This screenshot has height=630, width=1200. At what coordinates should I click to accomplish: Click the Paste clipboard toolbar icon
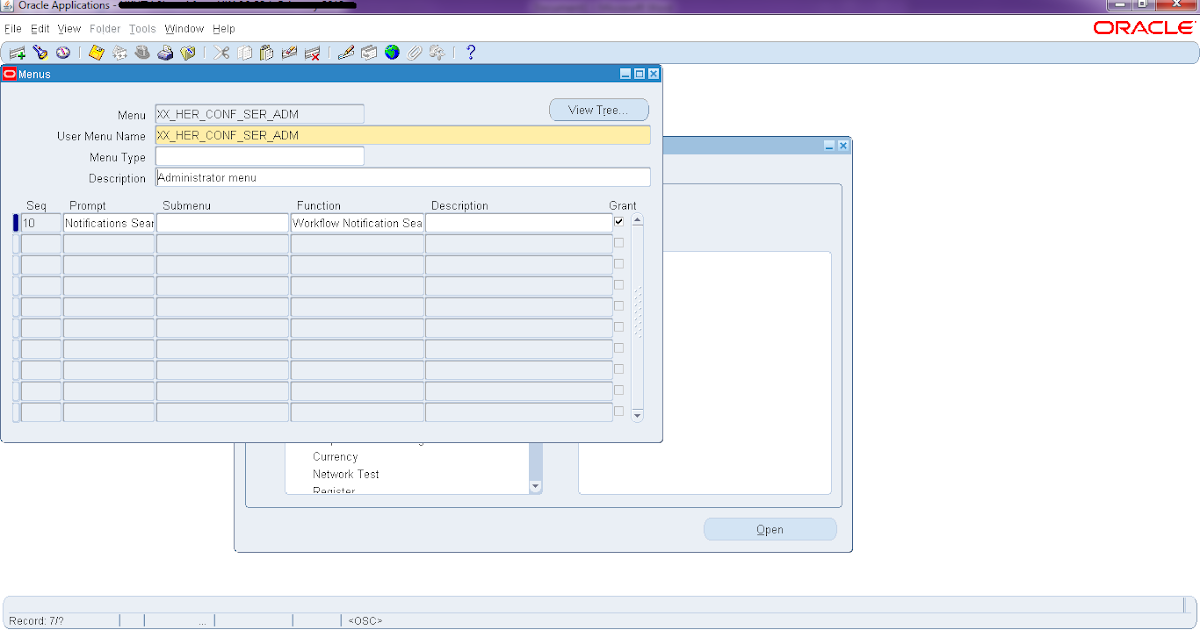267,53
